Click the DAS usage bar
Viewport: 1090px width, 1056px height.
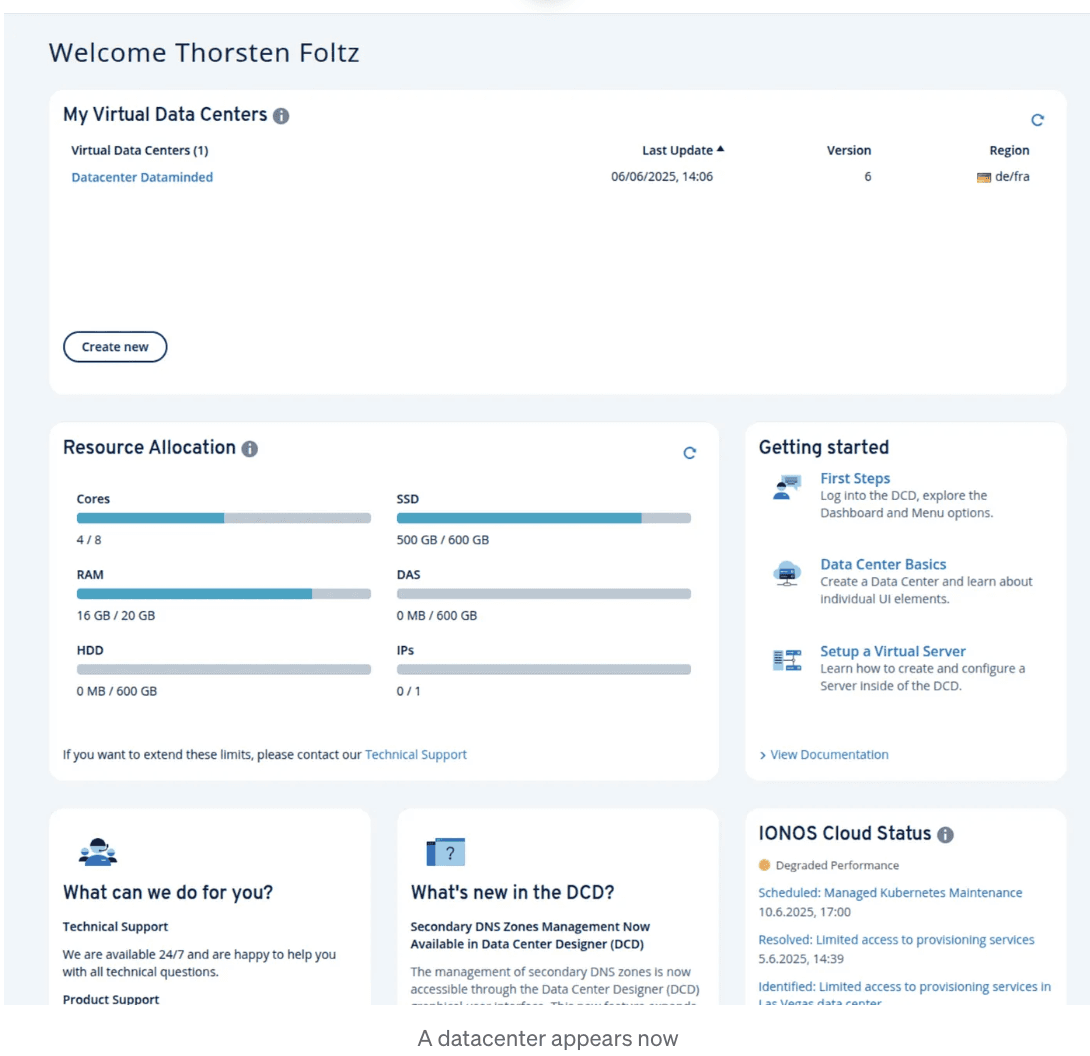point(544,594)
